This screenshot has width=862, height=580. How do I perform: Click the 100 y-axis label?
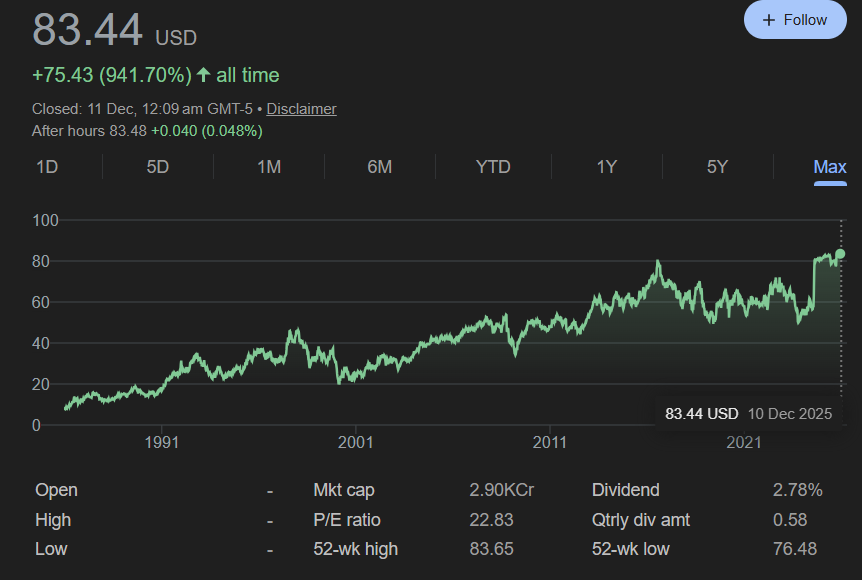click(45, 220)
